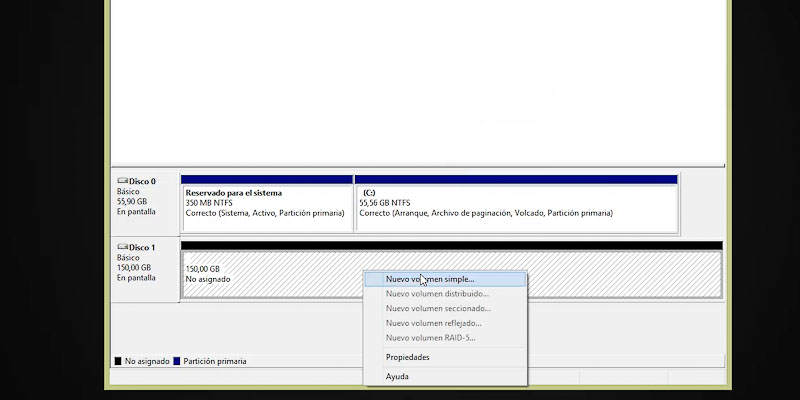Click the blue Partición primaria legend swatch
This screenshot has width=800, height=400.
click(177, 361)
